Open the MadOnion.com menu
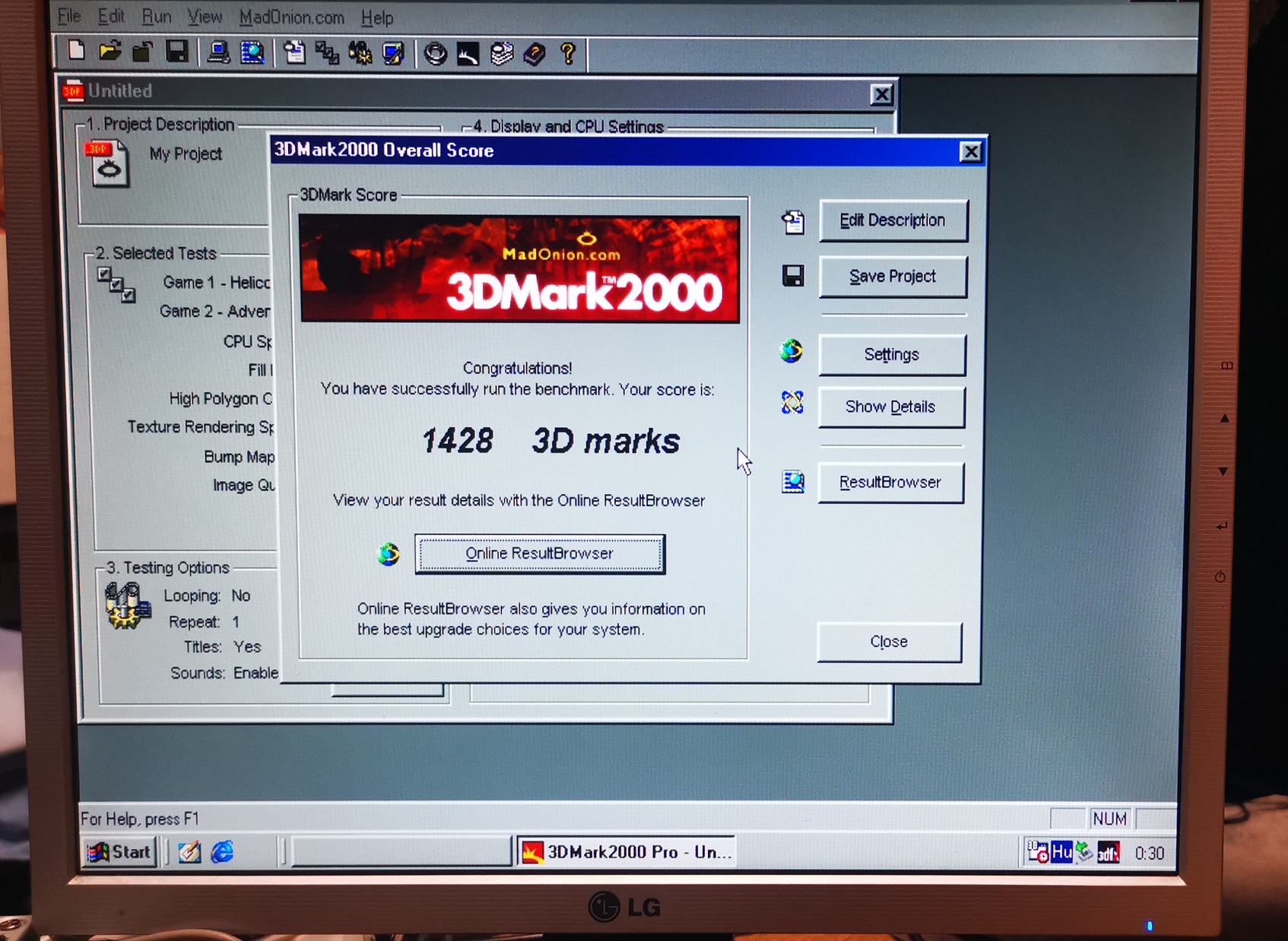 (x=291, y=17)
